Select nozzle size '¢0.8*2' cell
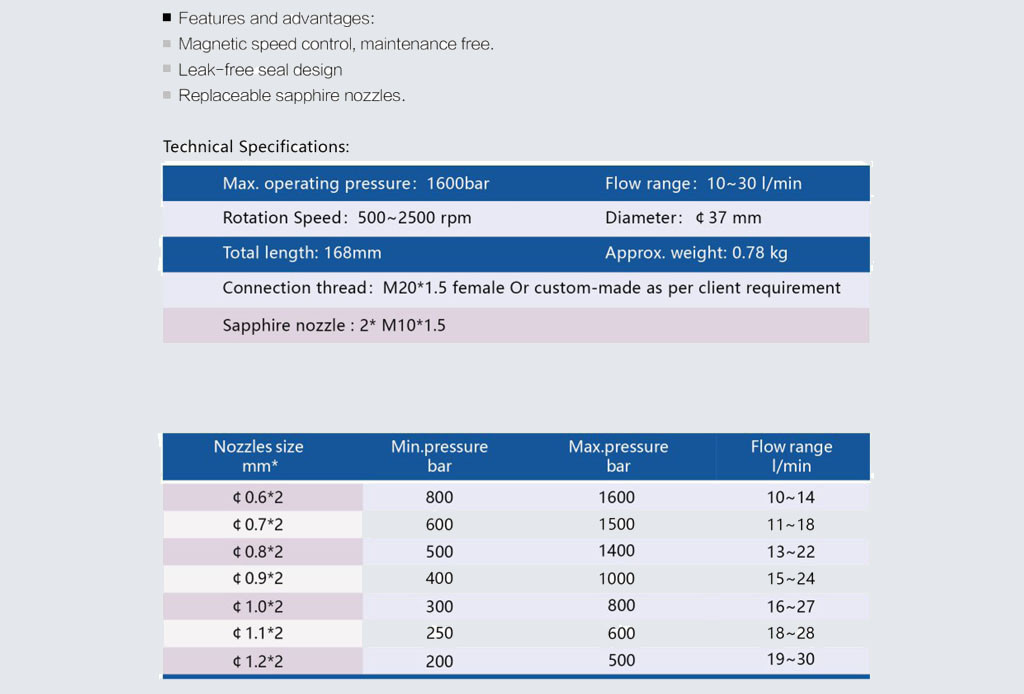 (263, 552)
